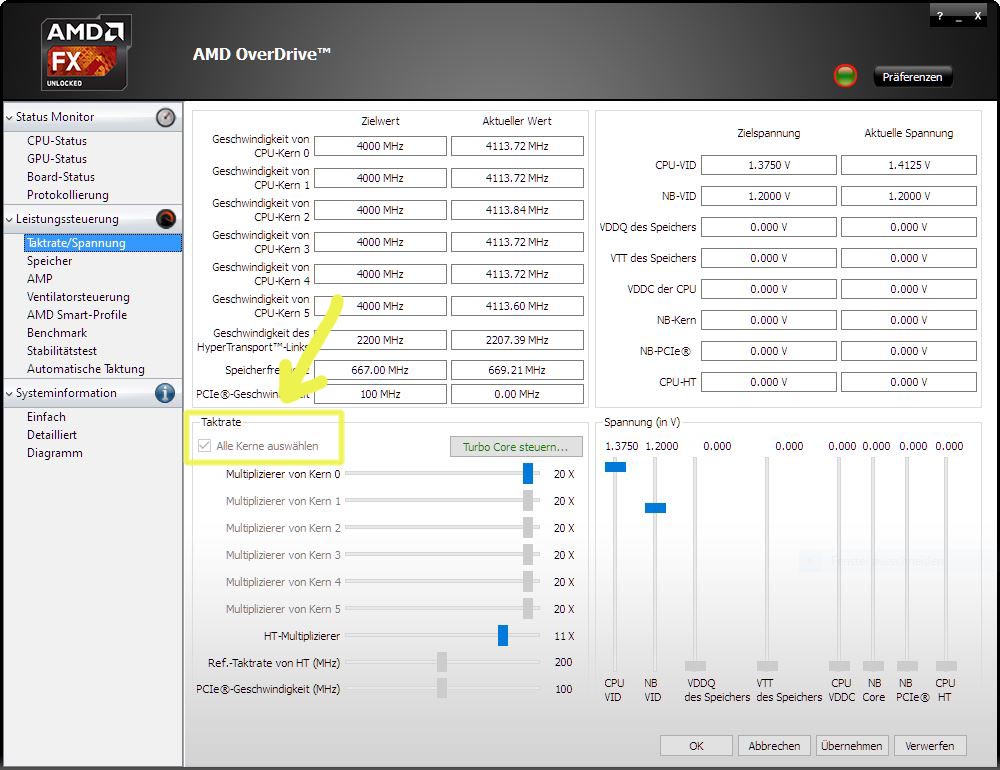Open Stabilitätstest page
This screenshot has width=1000, height=770.
62,350
